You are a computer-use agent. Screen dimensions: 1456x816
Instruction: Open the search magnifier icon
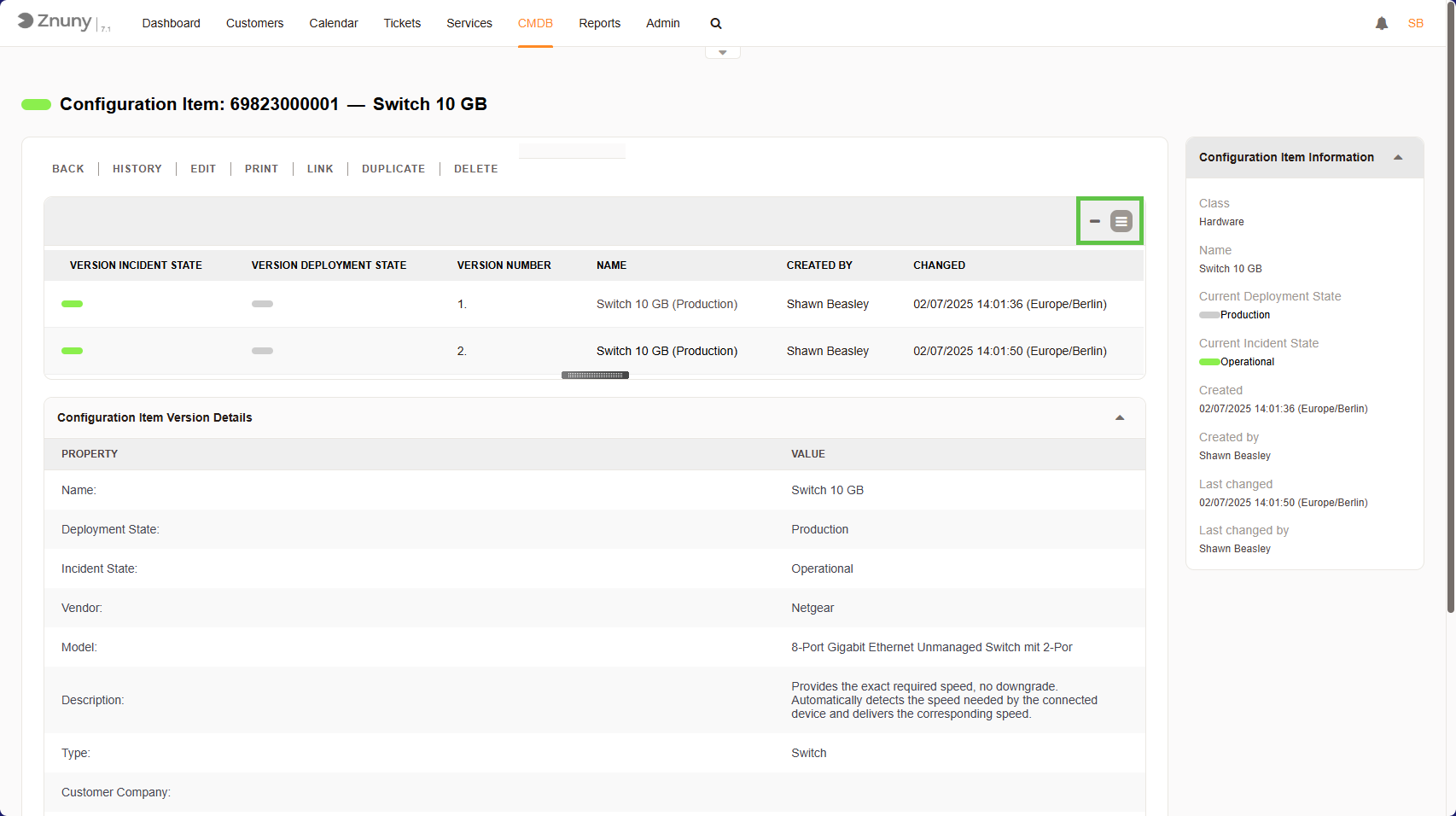(x=716, y=24)
